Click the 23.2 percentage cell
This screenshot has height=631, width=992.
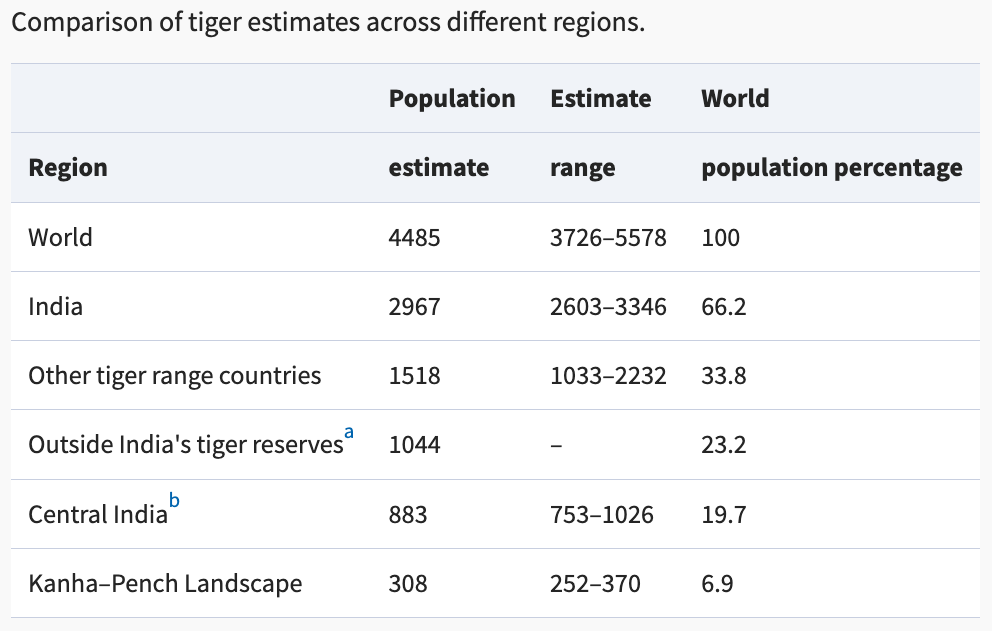point(724,445)
